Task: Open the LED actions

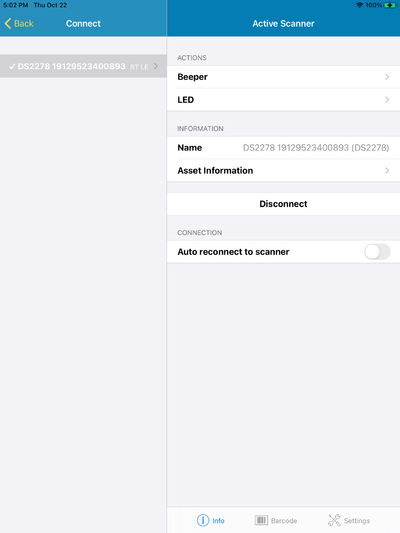Action: pyautogui.click(x=283, y=100)
